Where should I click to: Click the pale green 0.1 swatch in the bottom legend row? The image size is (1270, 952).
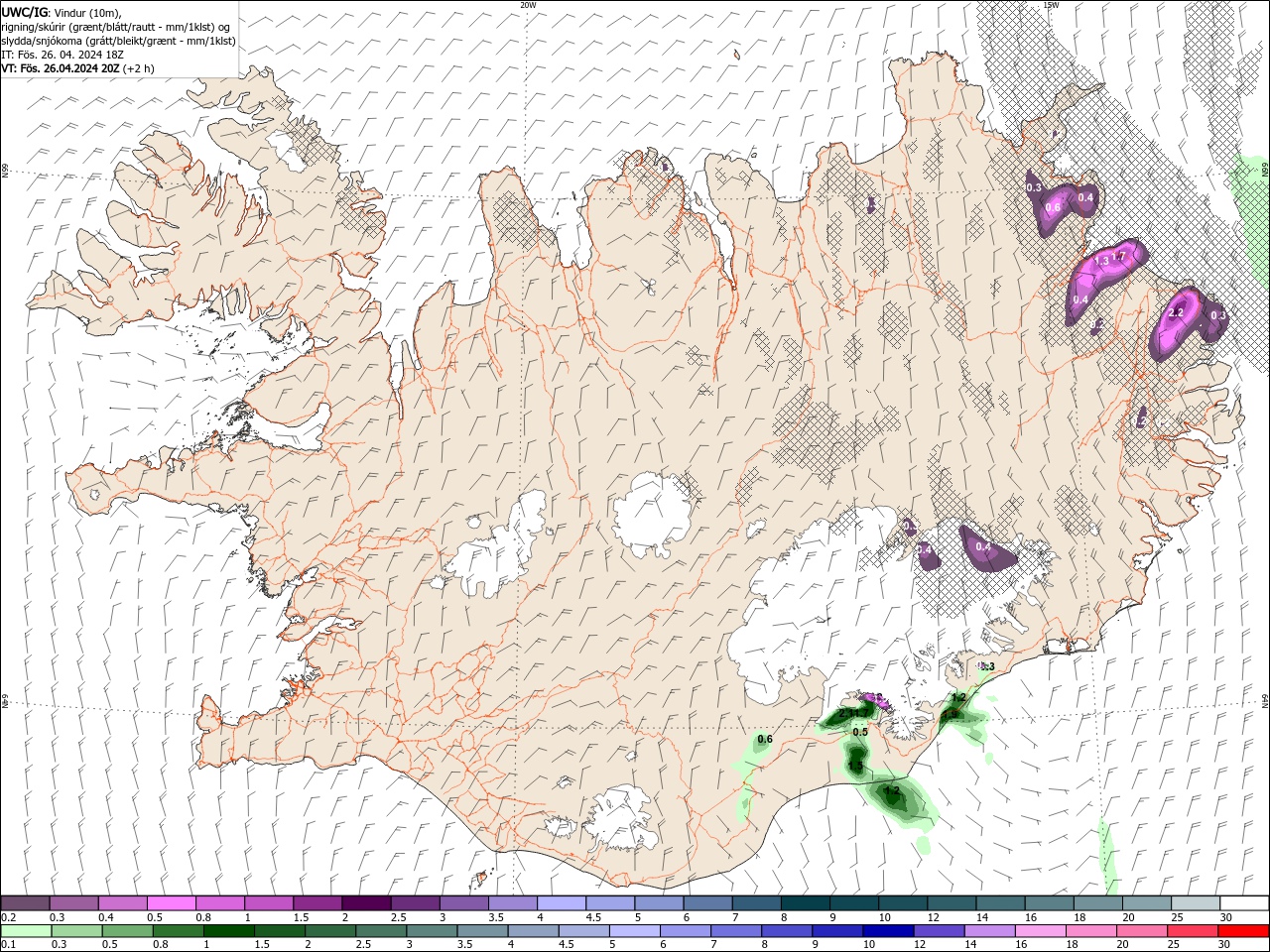point(26,931)
